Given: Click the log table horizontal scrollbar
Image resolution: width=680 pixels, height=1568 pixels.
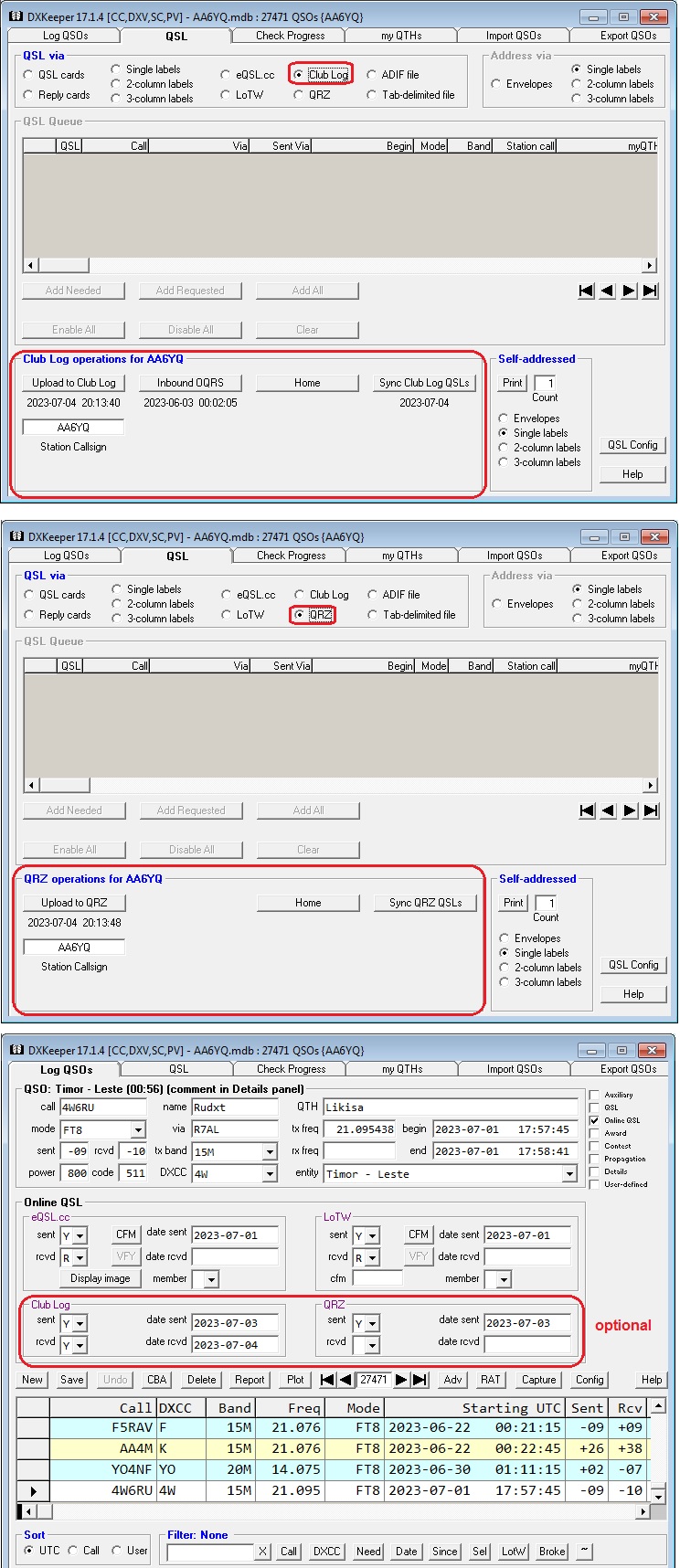Looking at the screenshot, I should coord(338,1511).
